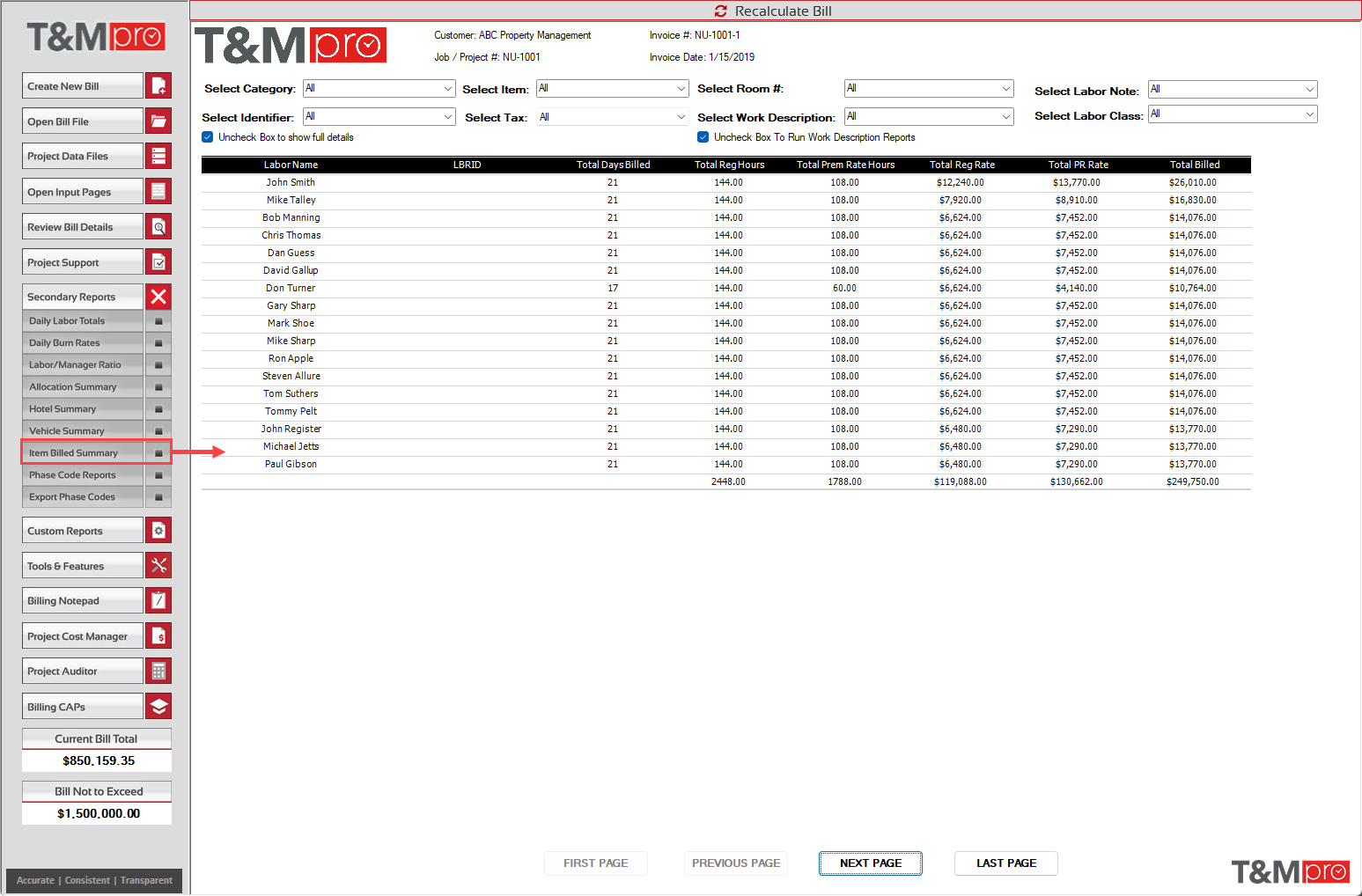Open the Select Identifier dropdown
The image size is (1362, 896).
pyautogui.click(x=379, y=116)
